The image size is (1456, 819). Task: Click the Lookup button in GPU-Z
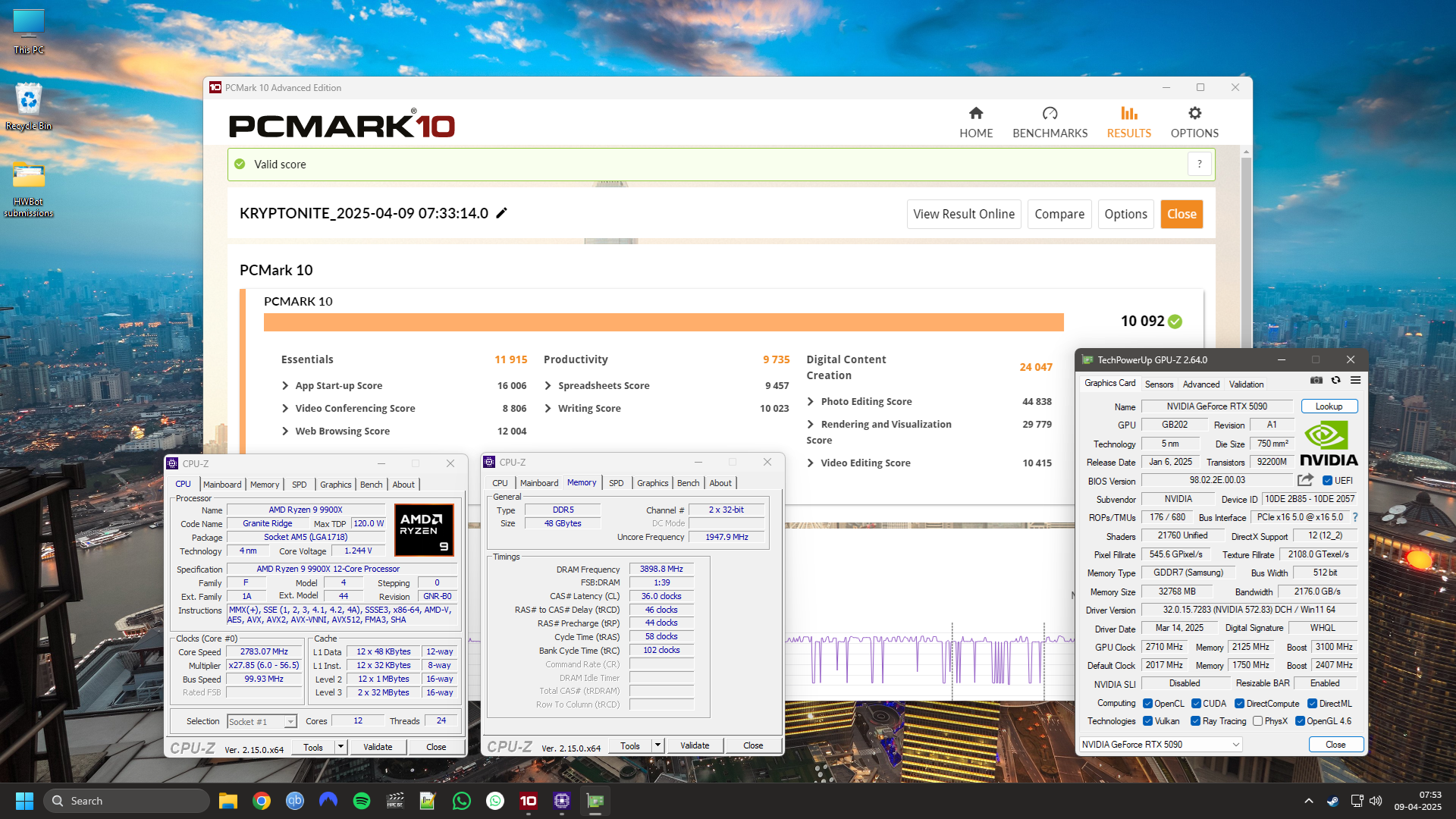(x=1329, y=406)
